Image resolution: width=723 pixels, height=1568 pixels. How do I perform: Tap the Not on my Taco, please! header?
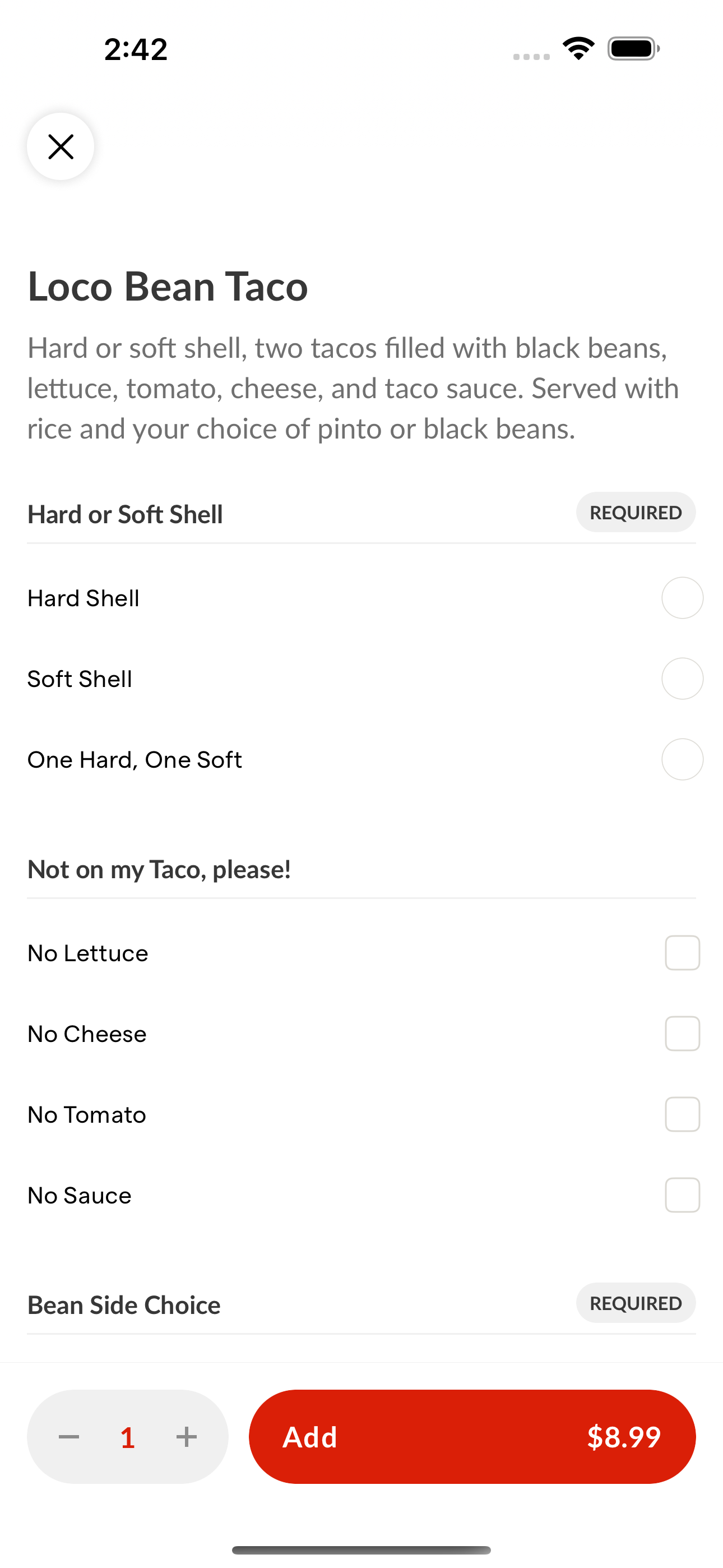tap(159, 869)
